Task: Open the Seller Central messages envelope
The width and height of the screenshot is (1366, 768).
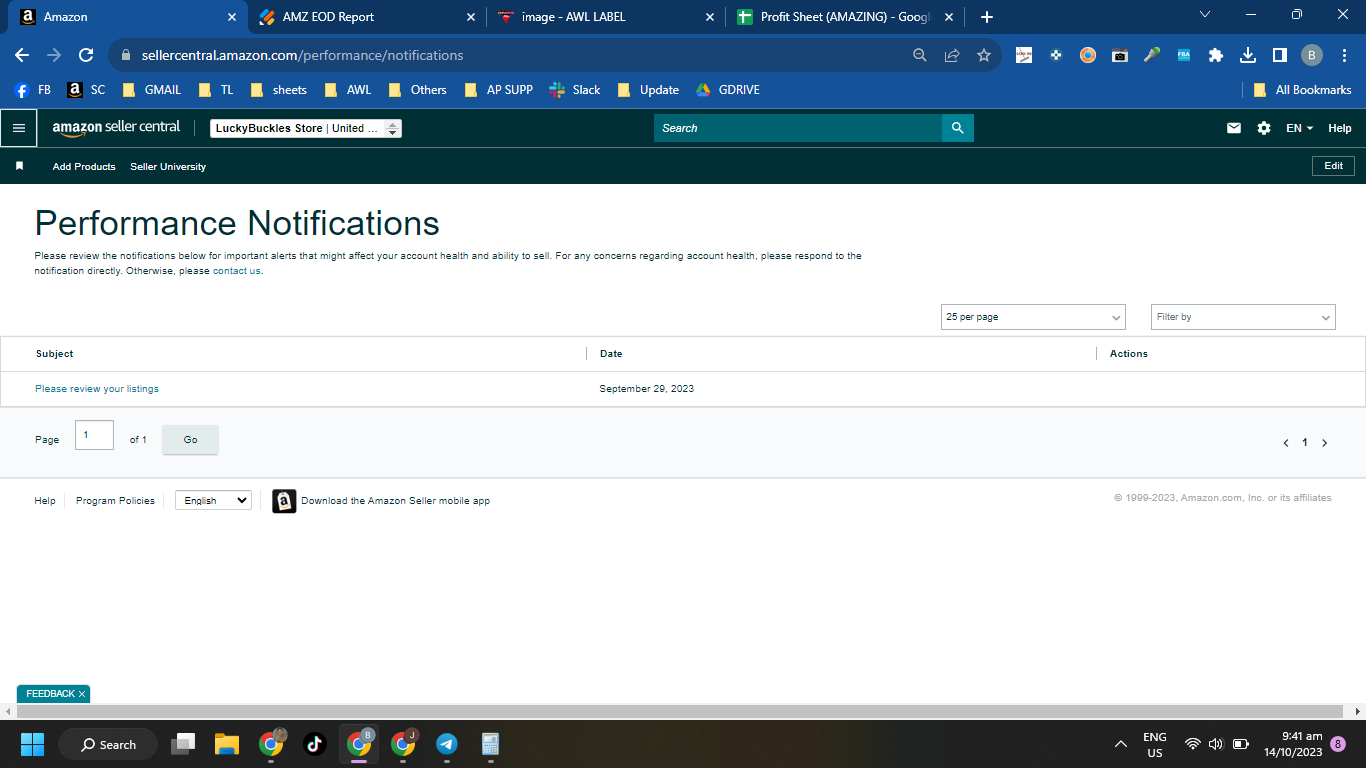Action: coord(1234,128)
